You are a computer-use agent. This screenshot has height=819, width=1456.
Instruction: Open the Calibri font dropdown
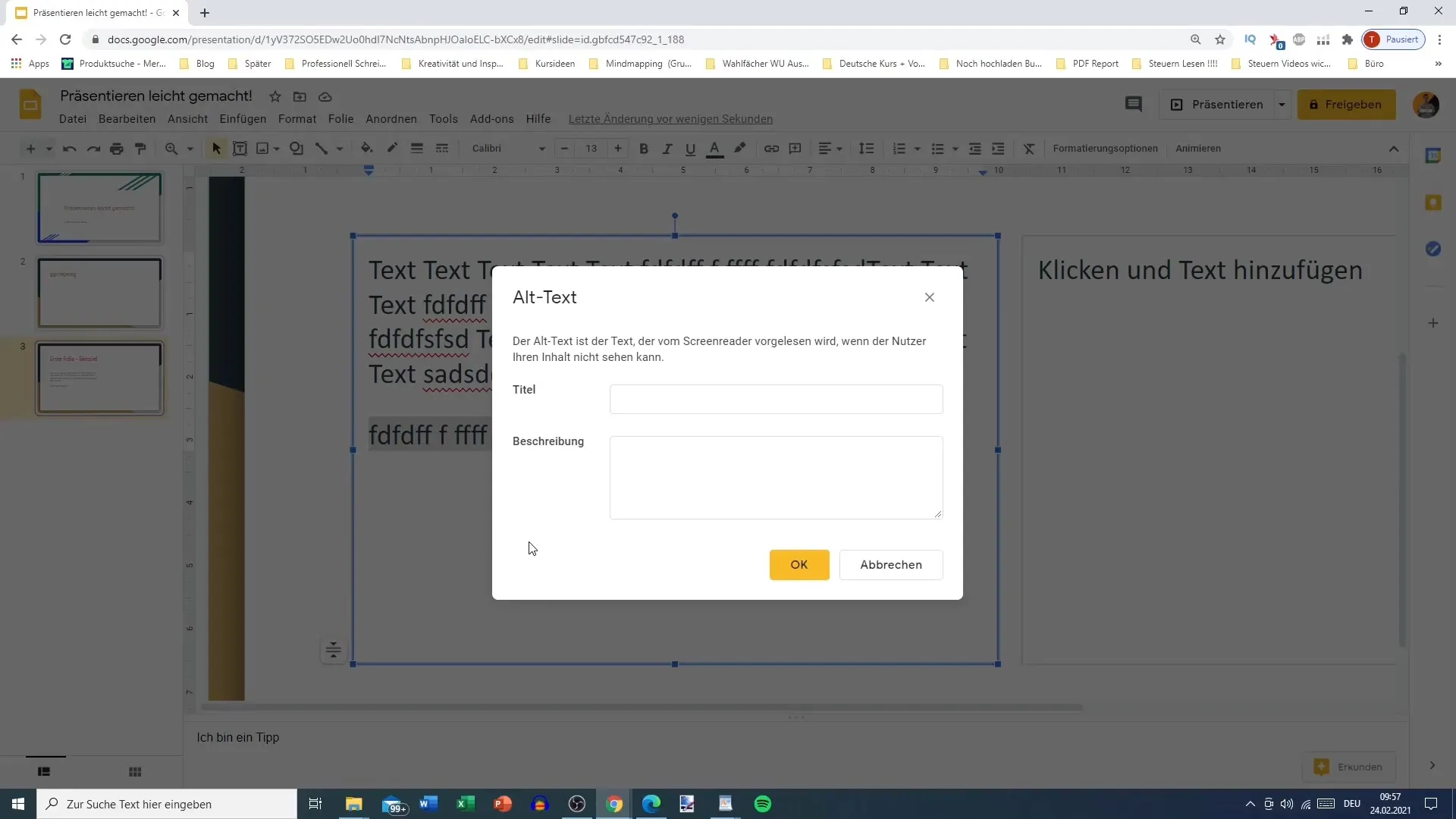(x=508, y=149)
